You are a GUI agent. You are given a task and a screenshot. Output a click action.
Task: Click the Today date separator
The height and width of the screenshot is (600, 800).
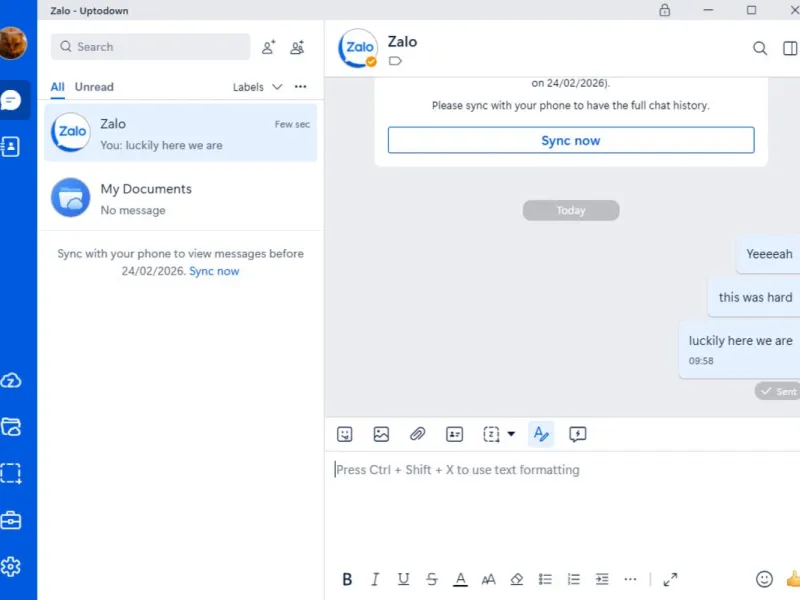pos(571,210)
